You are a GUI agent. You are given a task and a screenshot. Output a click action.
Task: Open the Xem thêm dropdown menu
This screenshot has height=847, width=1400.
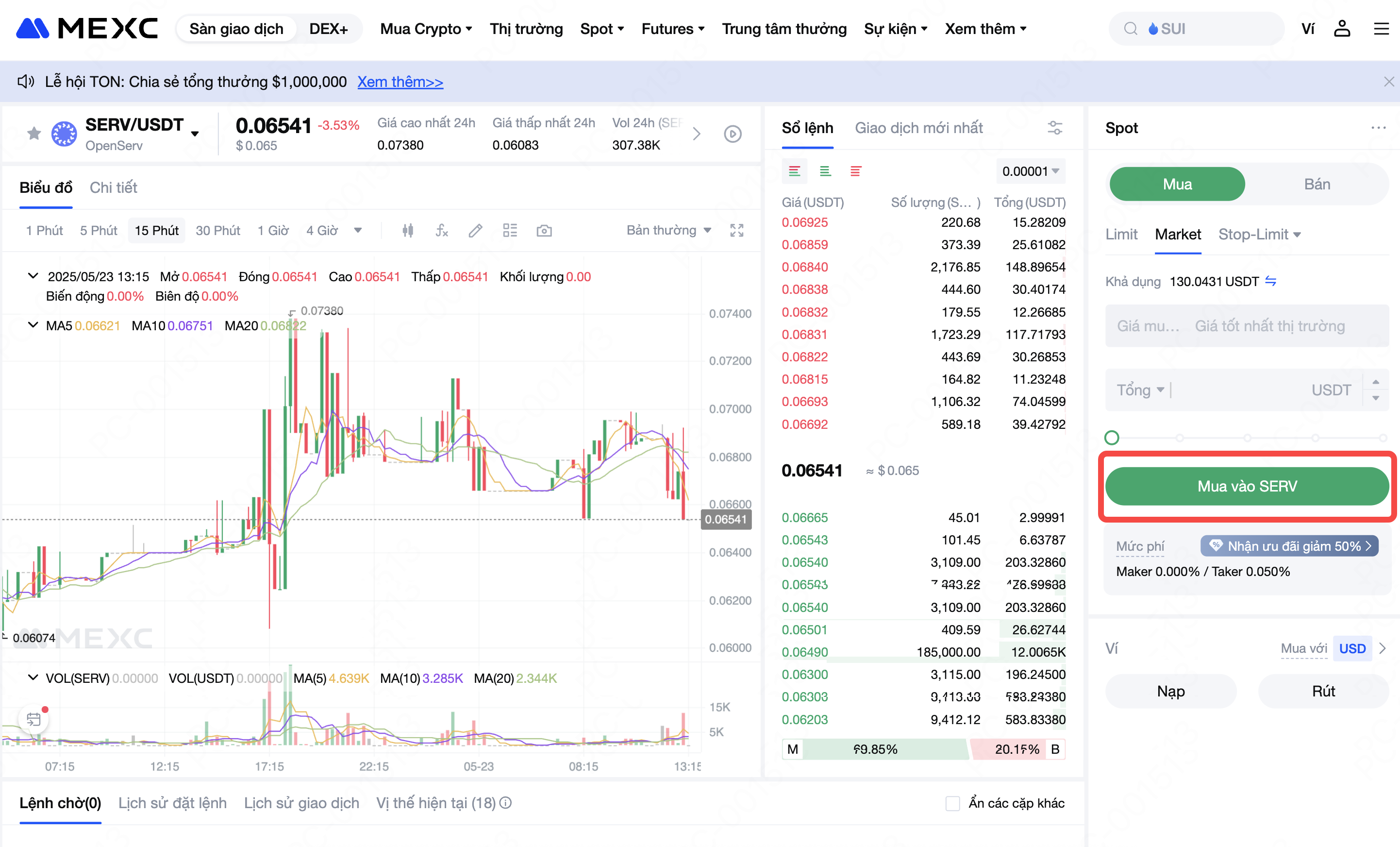(x=985, y=29)
